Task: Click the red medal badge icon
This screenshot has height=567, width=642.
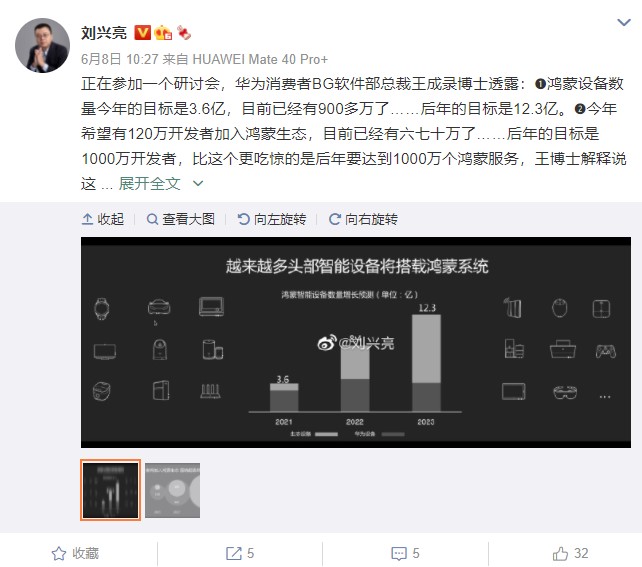Action: pyautogui.click(x=183, y=32)
